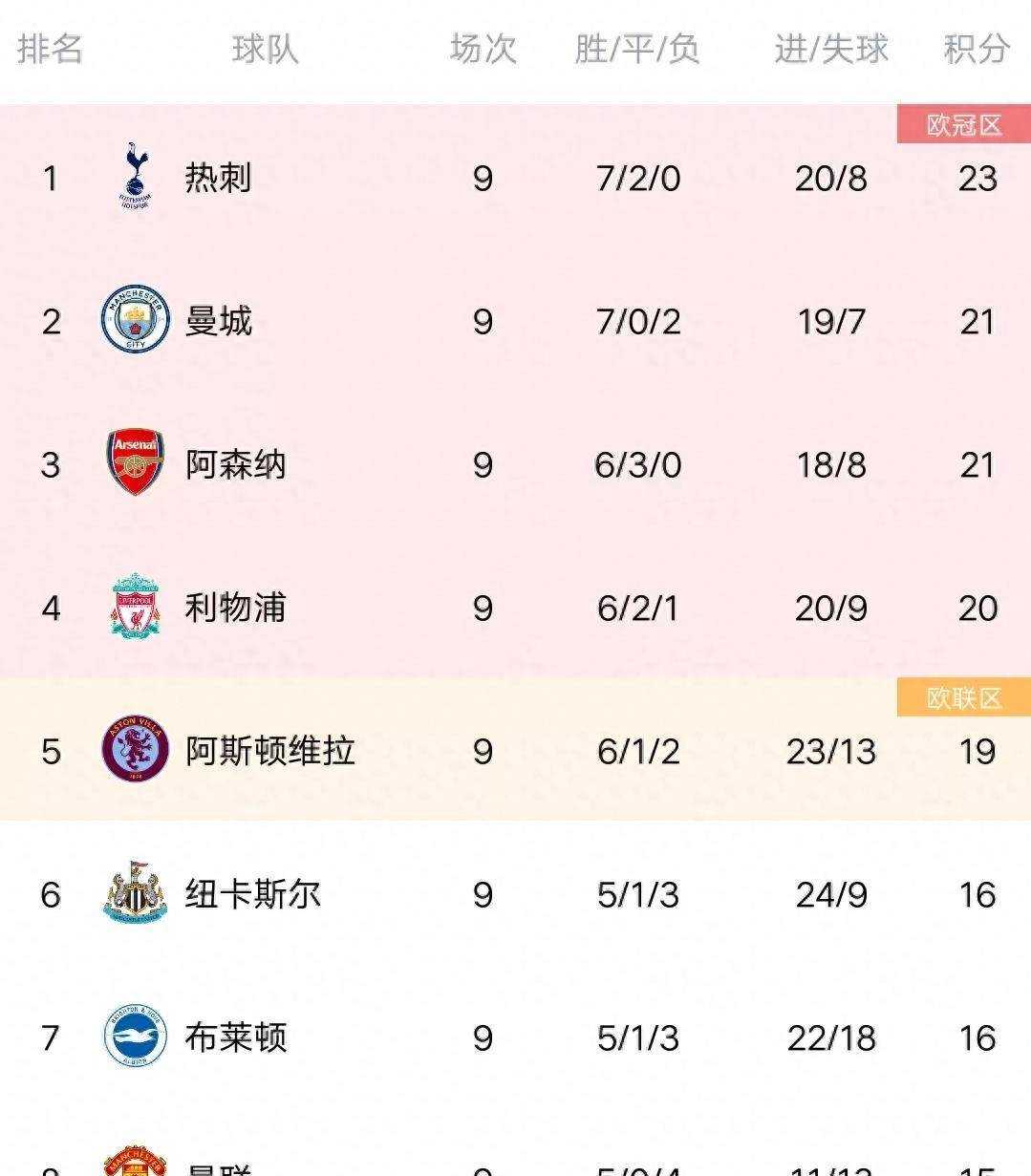Open the 热刺 team name link

(218, 178)
